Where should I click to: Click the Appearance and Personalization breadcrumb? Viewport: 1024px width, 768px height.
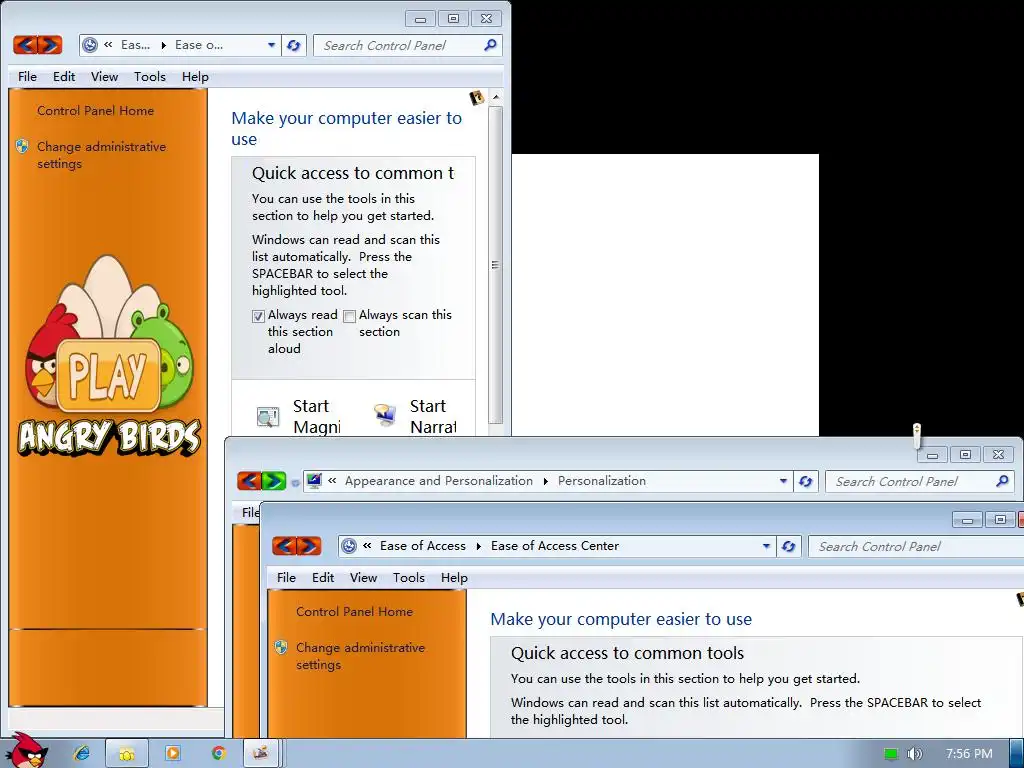[x=439, y=481]
